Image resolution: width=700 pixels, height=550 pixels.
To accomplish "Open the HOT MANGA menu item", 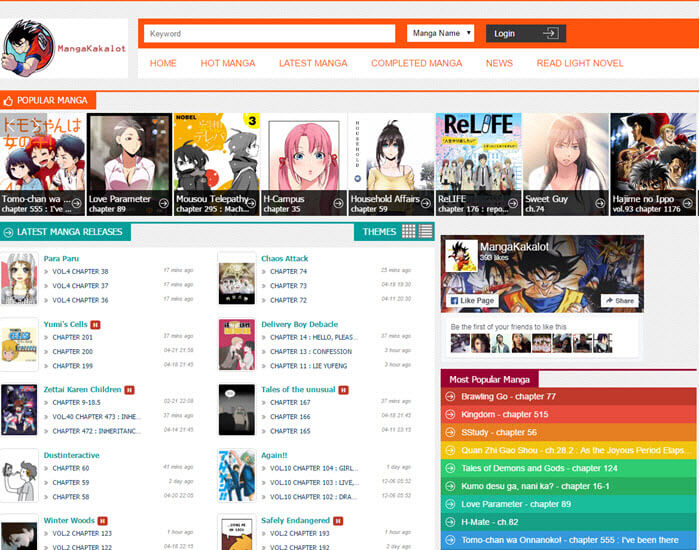I will [228, 63].
